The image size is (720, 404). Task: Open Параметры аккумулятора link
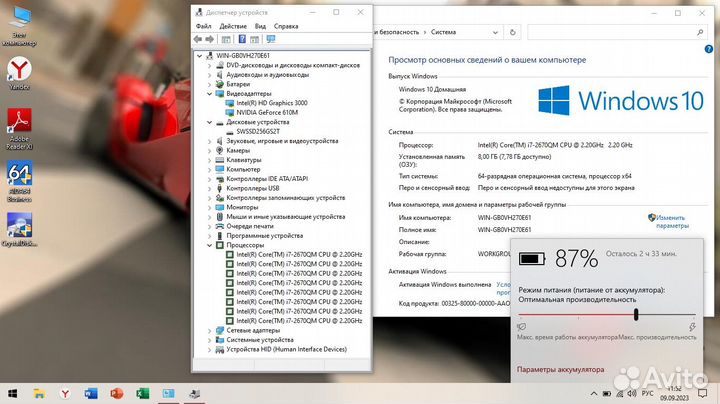[560, 369]
